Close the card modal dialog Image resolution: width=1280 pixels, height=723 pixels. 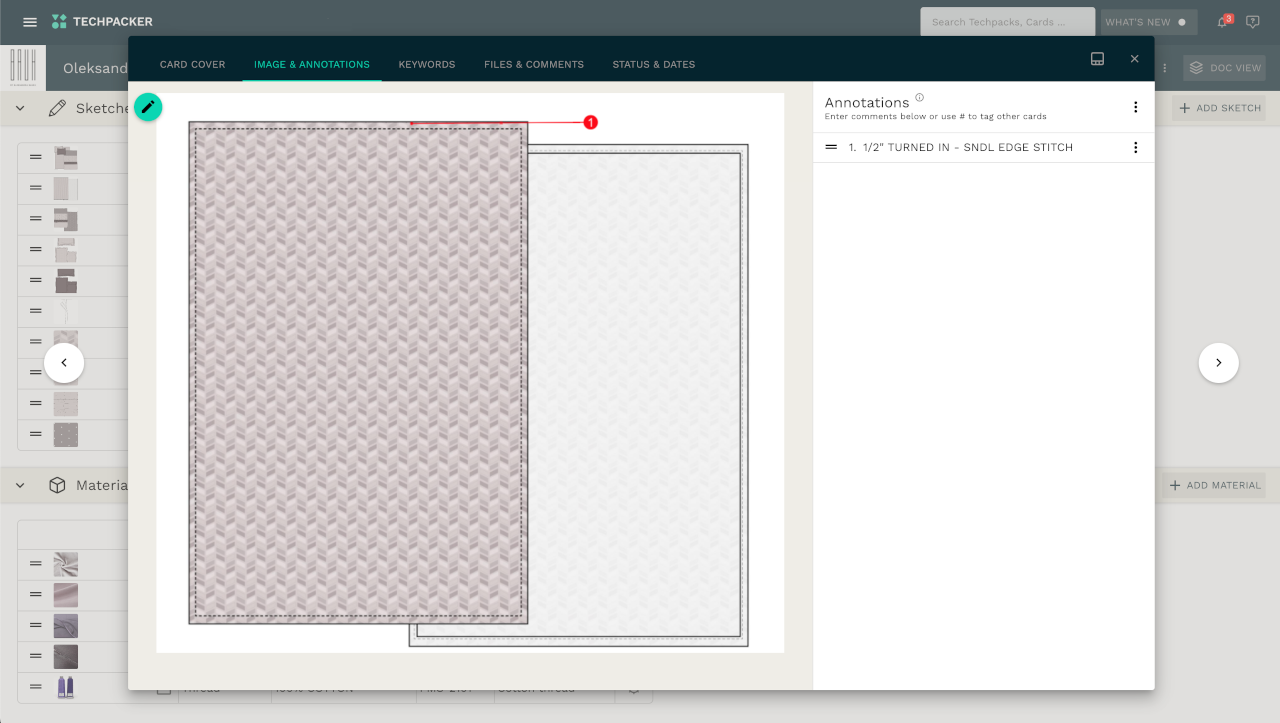[x=1134, y=59]
